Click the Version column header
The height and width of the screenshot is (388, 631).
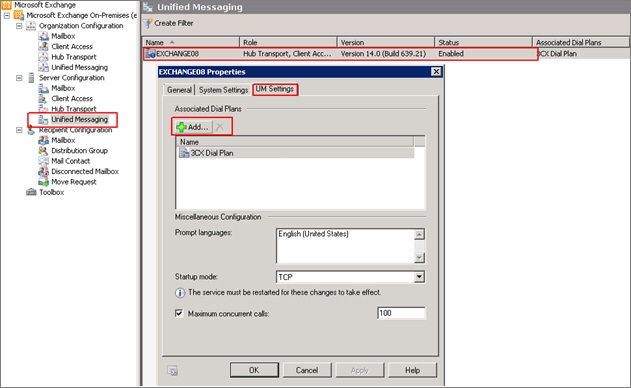[386, 42]
